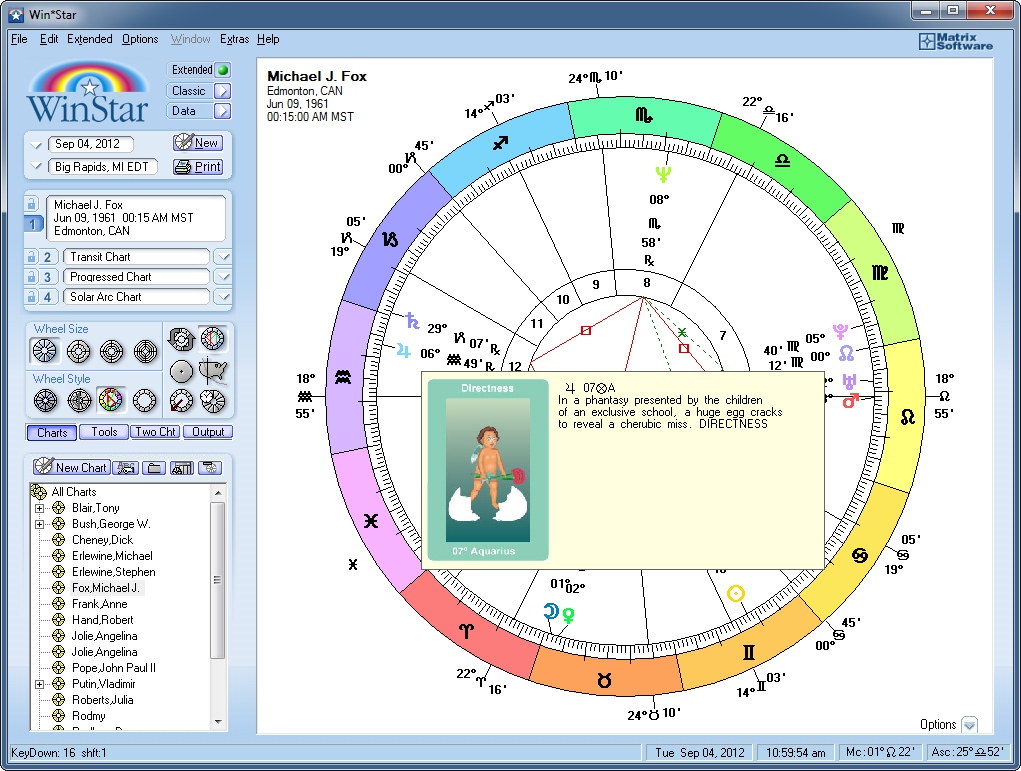Click the chart listing table toolbar icon

point(182,468)
